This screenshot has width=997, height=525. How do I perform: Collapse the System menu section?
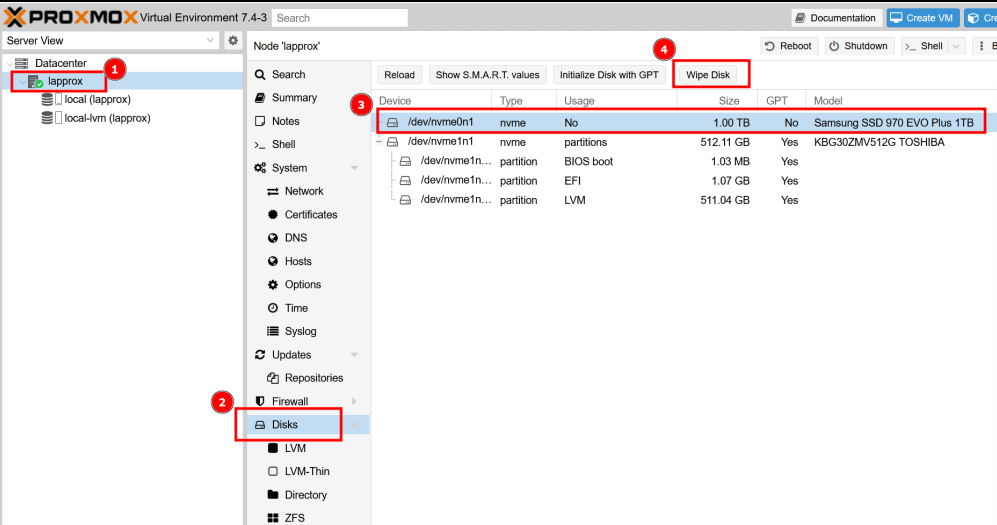click(354, 168)
